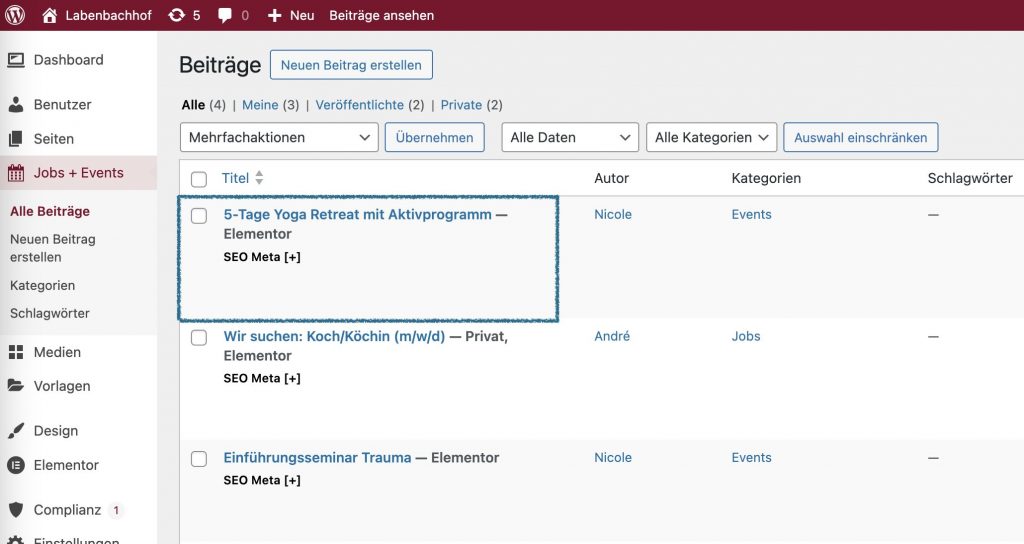Select the Einführungsseminar Trauma checkbox
Image resolution: width=1024 pixels, height=544 pixels.
click(199, 459)
